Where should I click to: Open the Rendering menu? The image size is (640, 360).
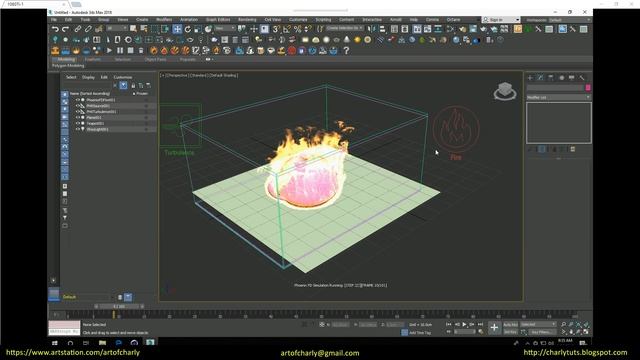pos(247,20)
